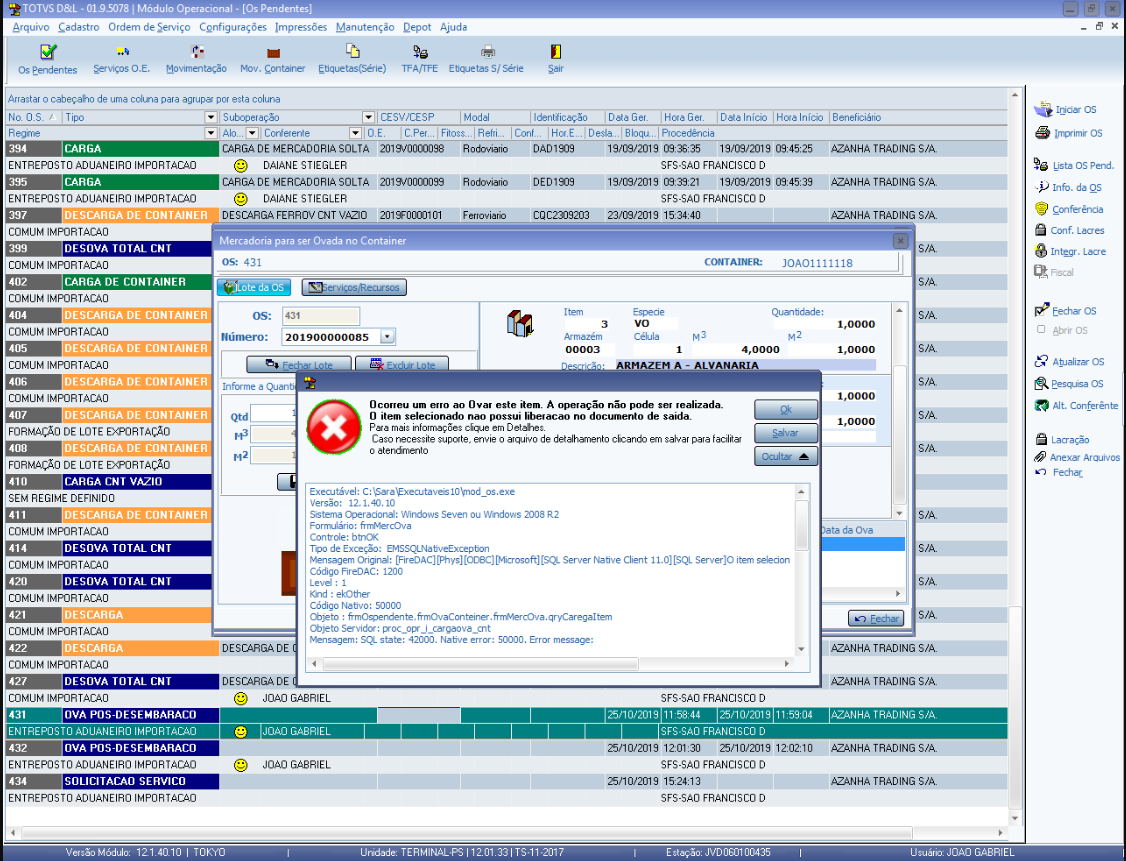Open the Cadastro menu
Image resolution: width=1126 pixels, height=861 pixels.
tap(78, 27)
